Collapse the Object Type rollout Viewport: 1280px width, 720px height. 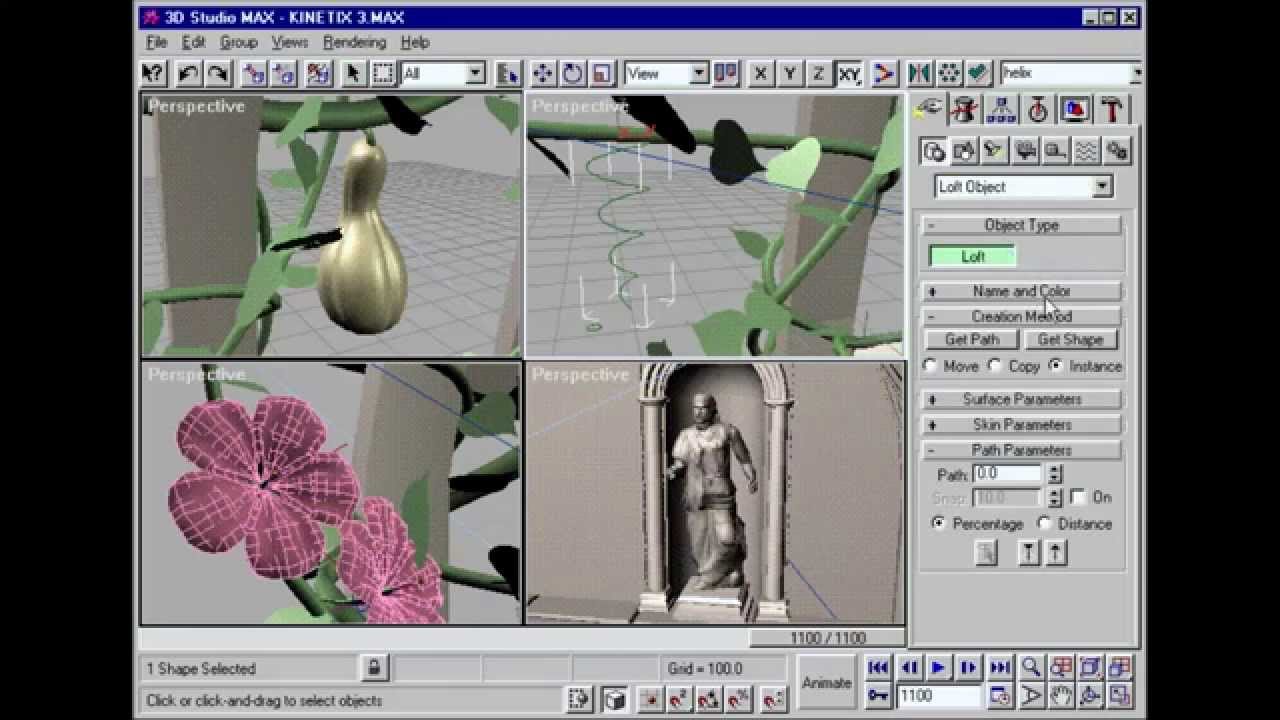point(1021,225)
